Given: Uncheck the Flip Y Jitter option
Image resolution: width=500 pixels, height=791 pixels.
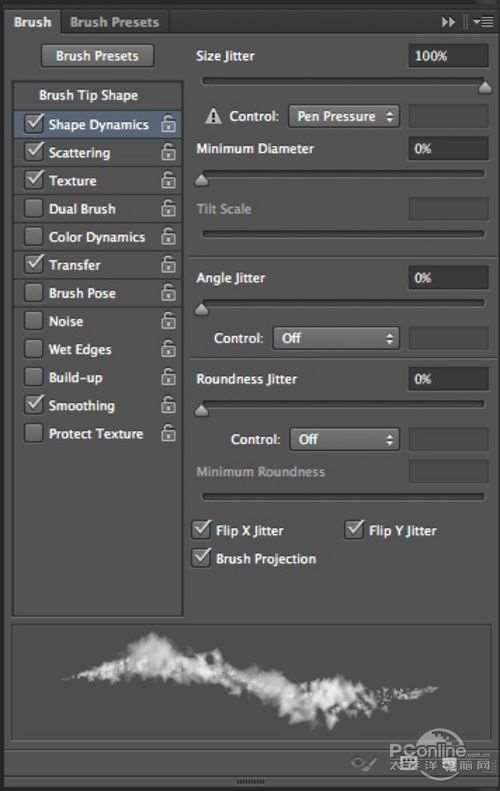Looking at the screenshot, I should (354, 530).
